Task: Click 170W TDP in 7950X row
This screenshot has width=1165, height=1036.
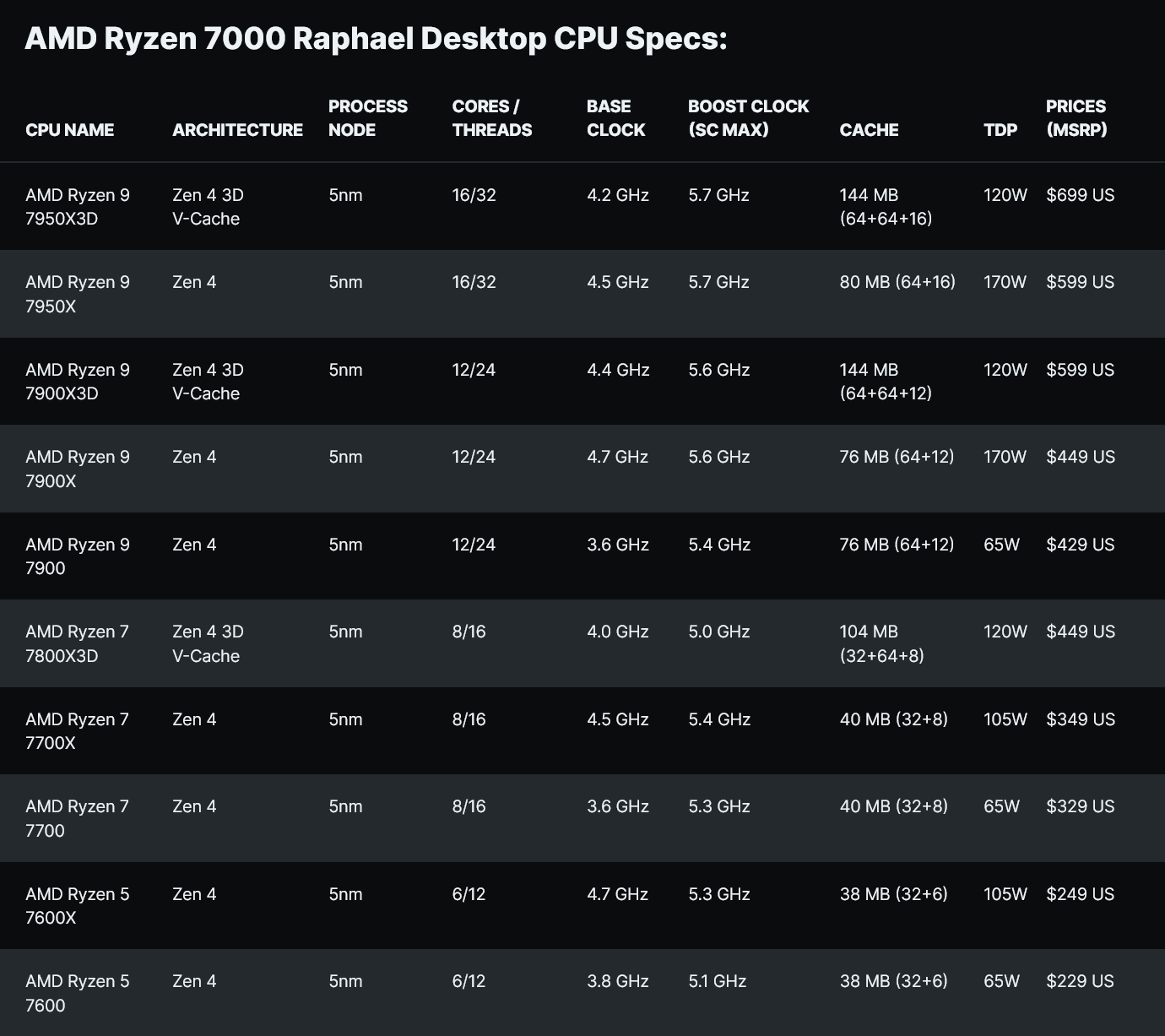Action: pos(1005,282)
